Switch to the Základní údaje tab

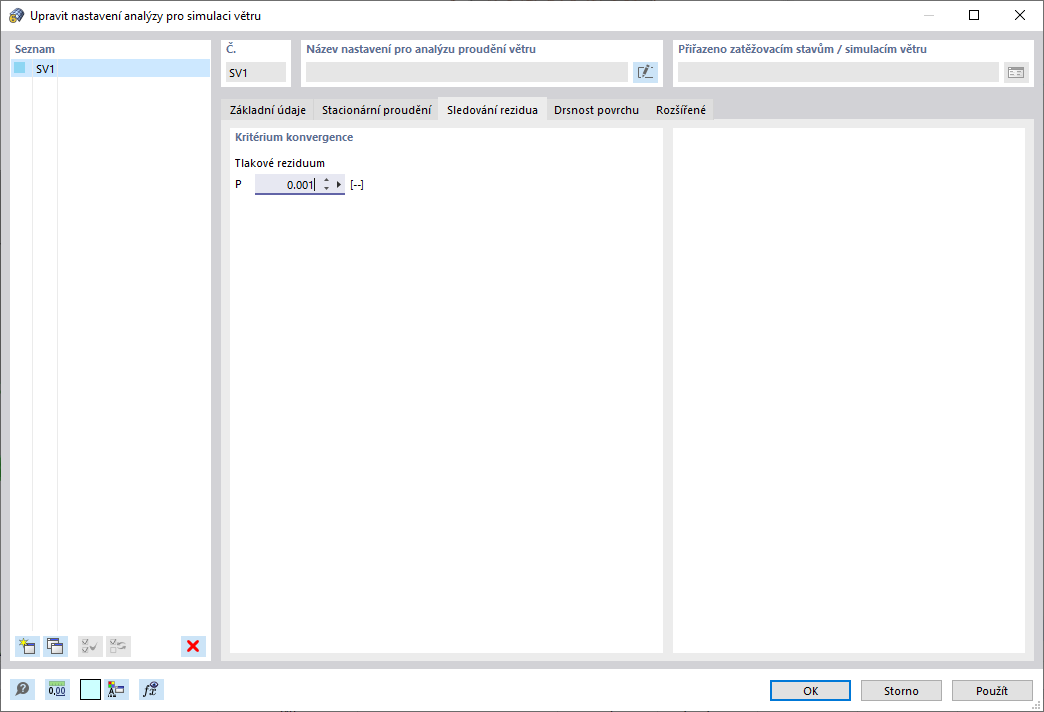pos(268,110)
